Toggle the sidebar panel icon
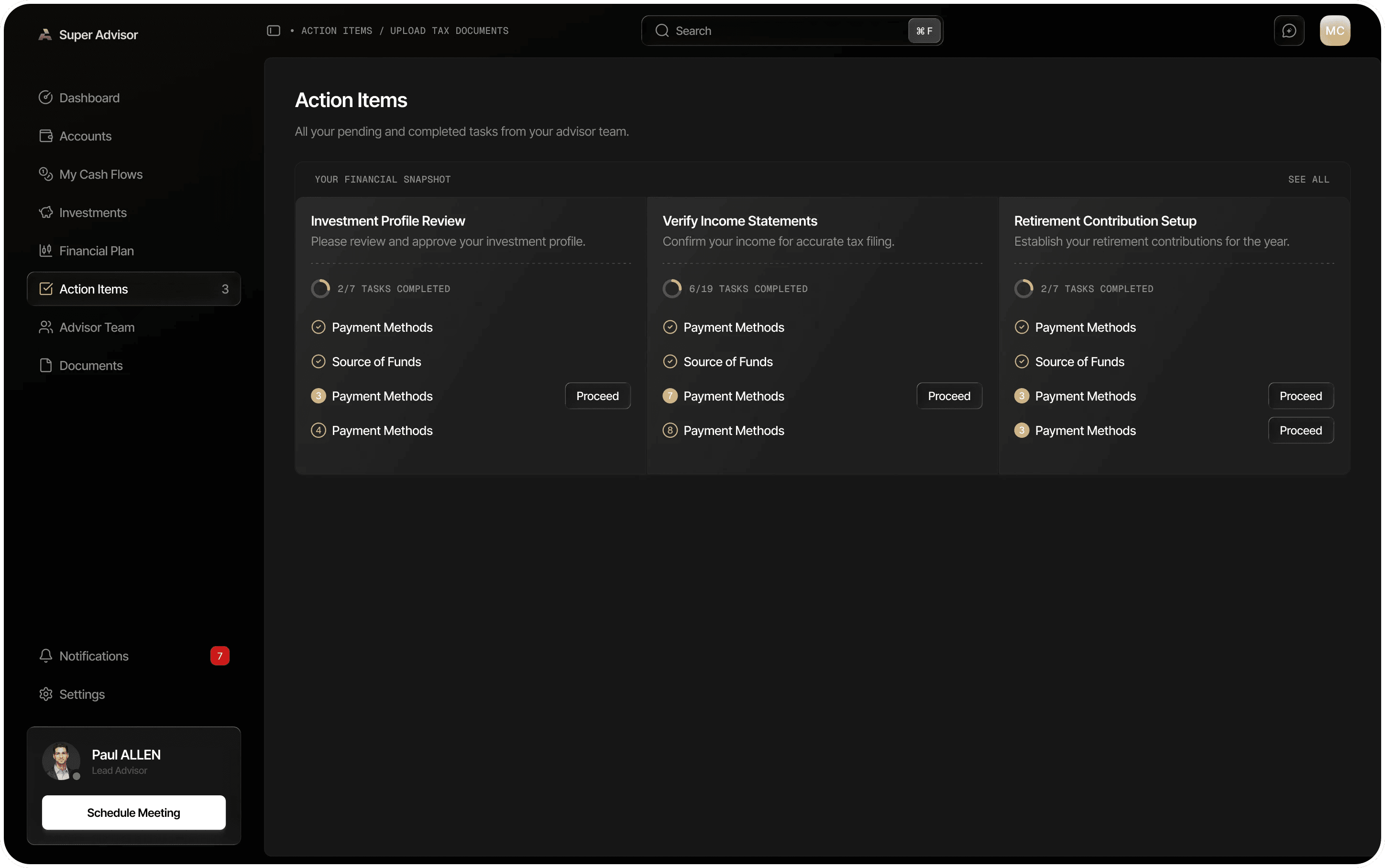Viewport: 1385px width, 868px height. click(x=274, y=31)
